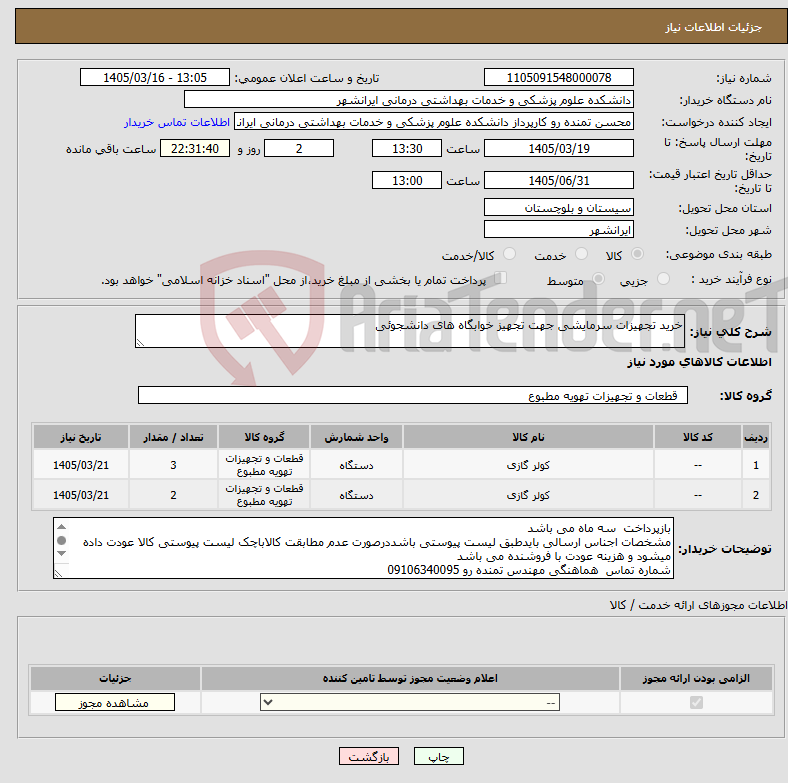
Task: Click کولر گازی in row 2
Action: pyautogui.click(x=528, y=495)
